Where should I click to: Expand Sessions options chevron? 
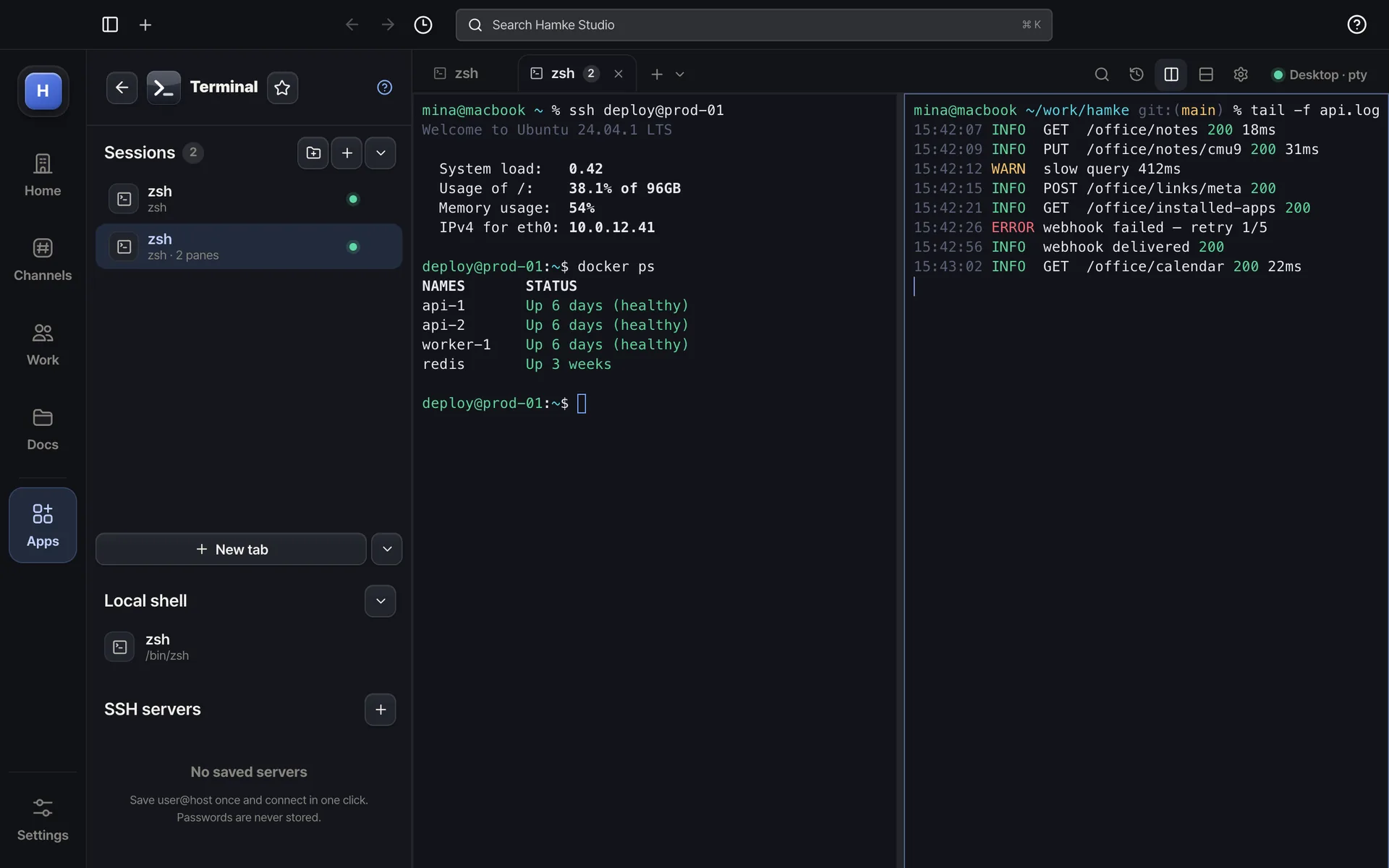point(381,153)
